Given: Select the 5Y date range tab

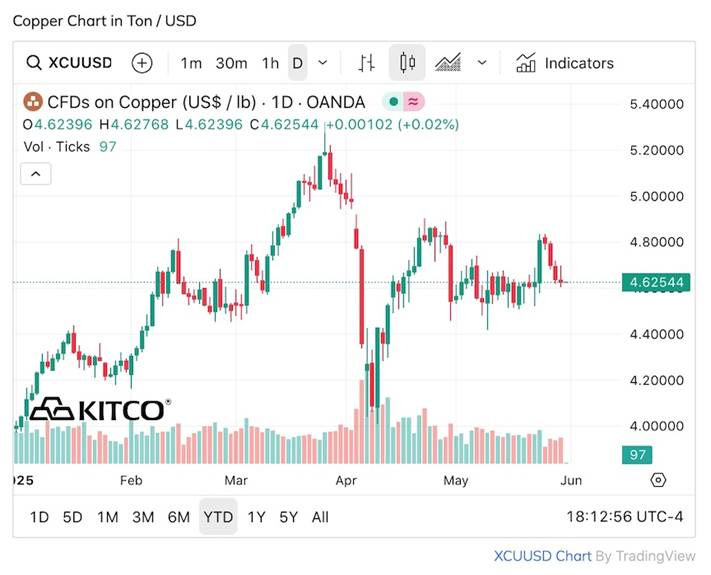Looking at the screenshot, I should 289,517.
